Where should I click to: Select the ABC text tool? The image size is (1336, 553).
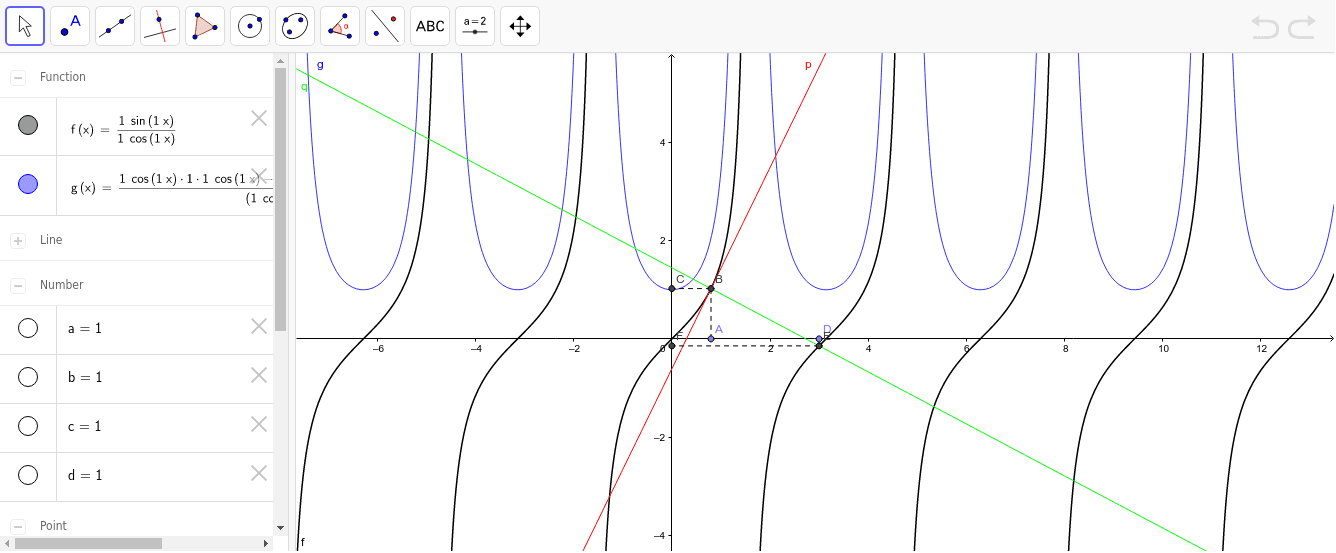pos(430,26)
